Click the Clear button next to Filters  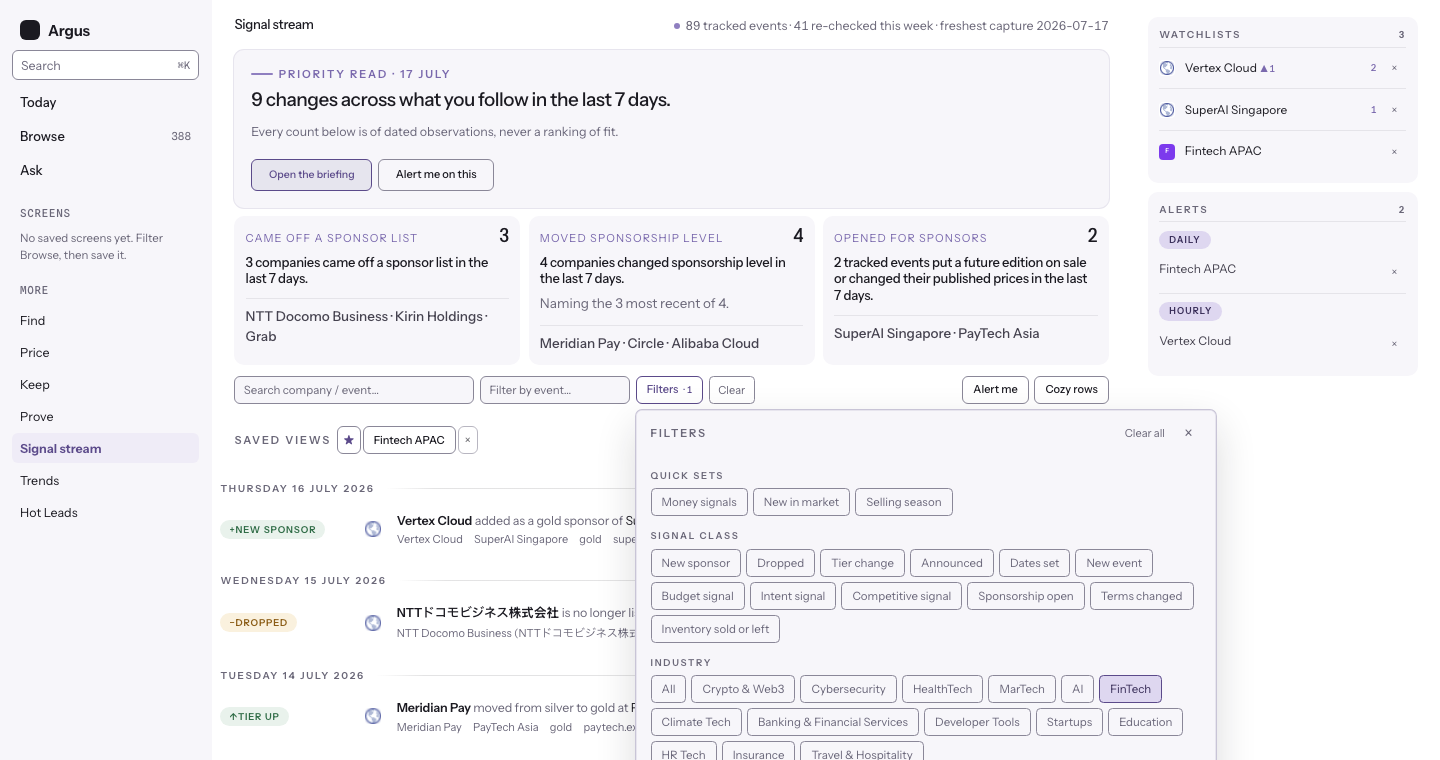732,390
